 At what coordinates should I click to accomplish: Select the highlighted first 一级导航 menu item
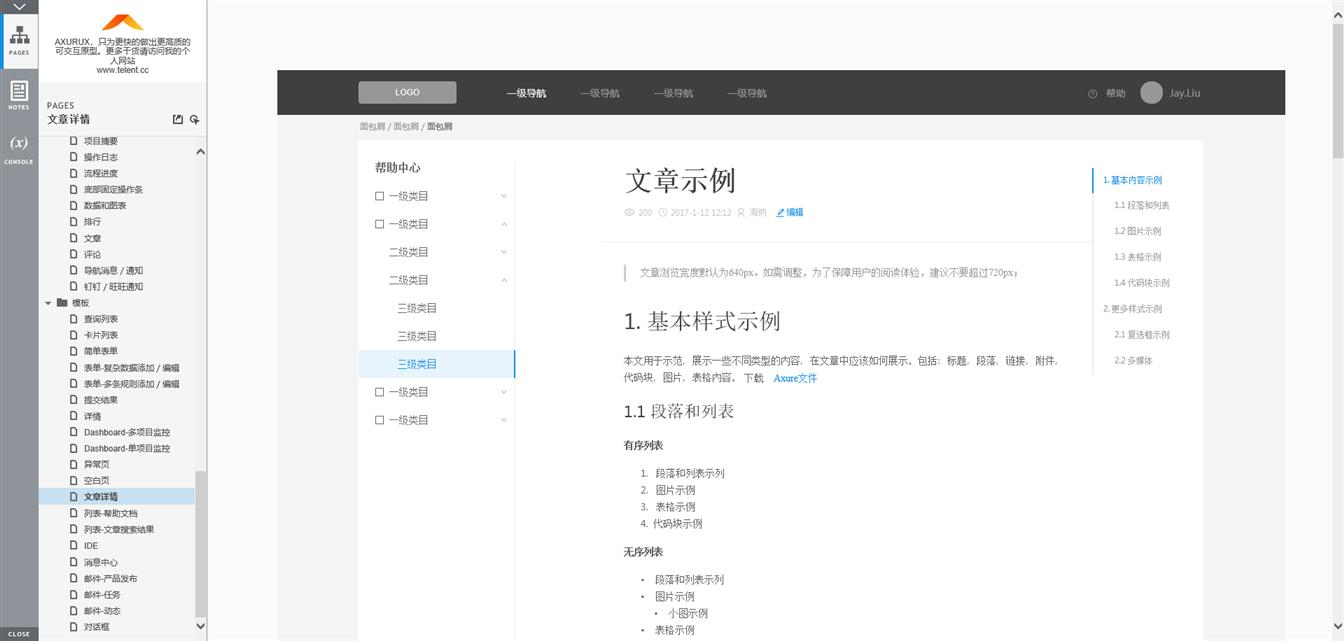click(526, 94)
